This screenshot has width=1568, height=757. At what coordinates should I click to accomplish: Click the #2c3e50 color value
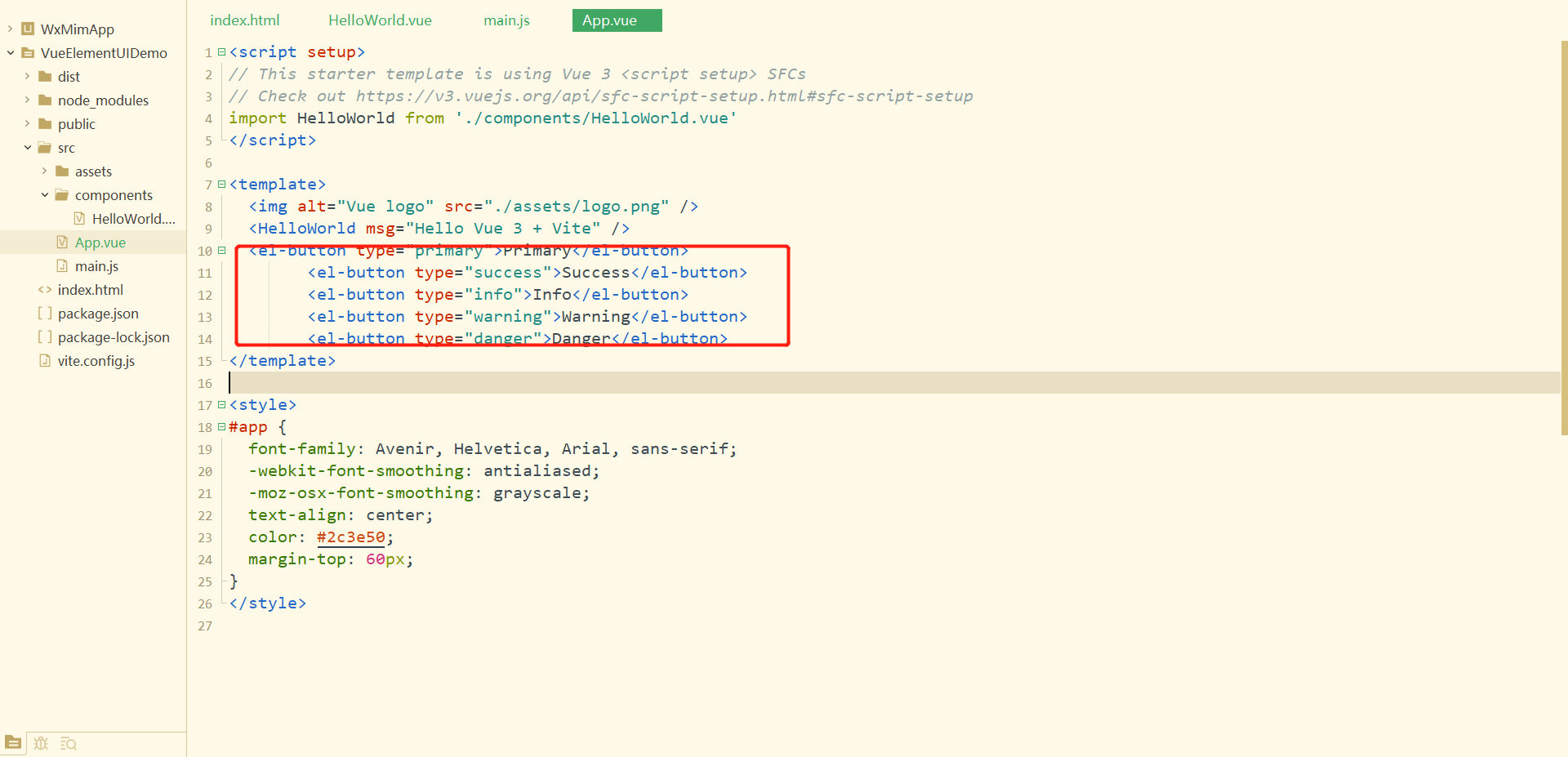pyautogui.click(x=350, y=537)
